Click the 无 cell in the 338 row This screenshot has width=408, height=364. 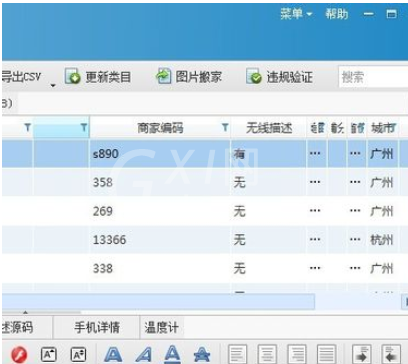click(268, 268)
